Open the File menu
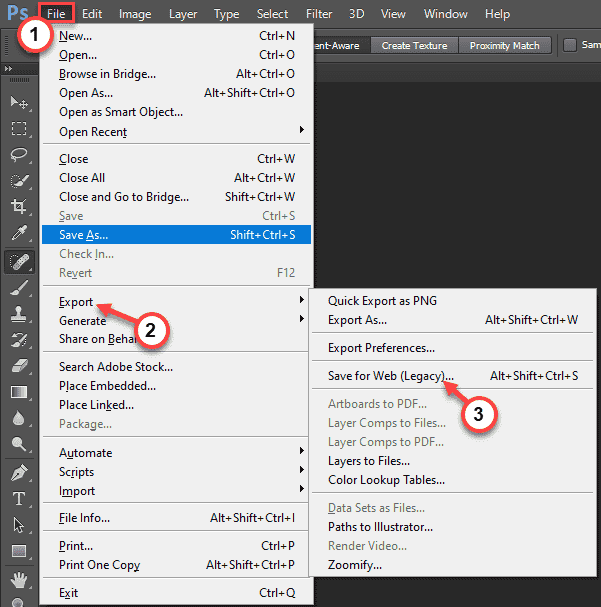Viewport: 601px width, 607px height. coord(56,14)
